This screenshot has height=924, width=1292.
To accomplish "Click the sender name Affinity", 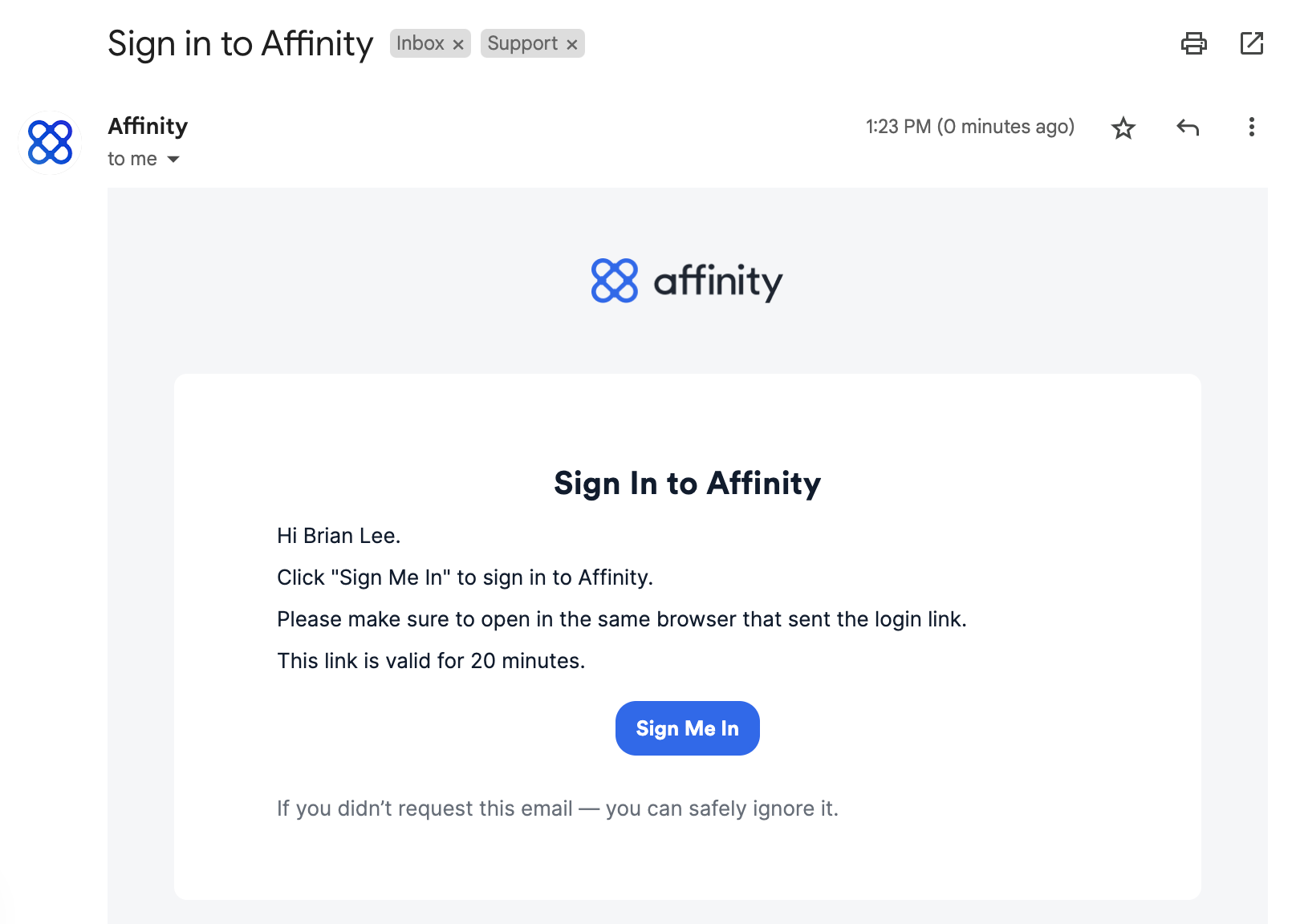I will (x=148, y=126).
